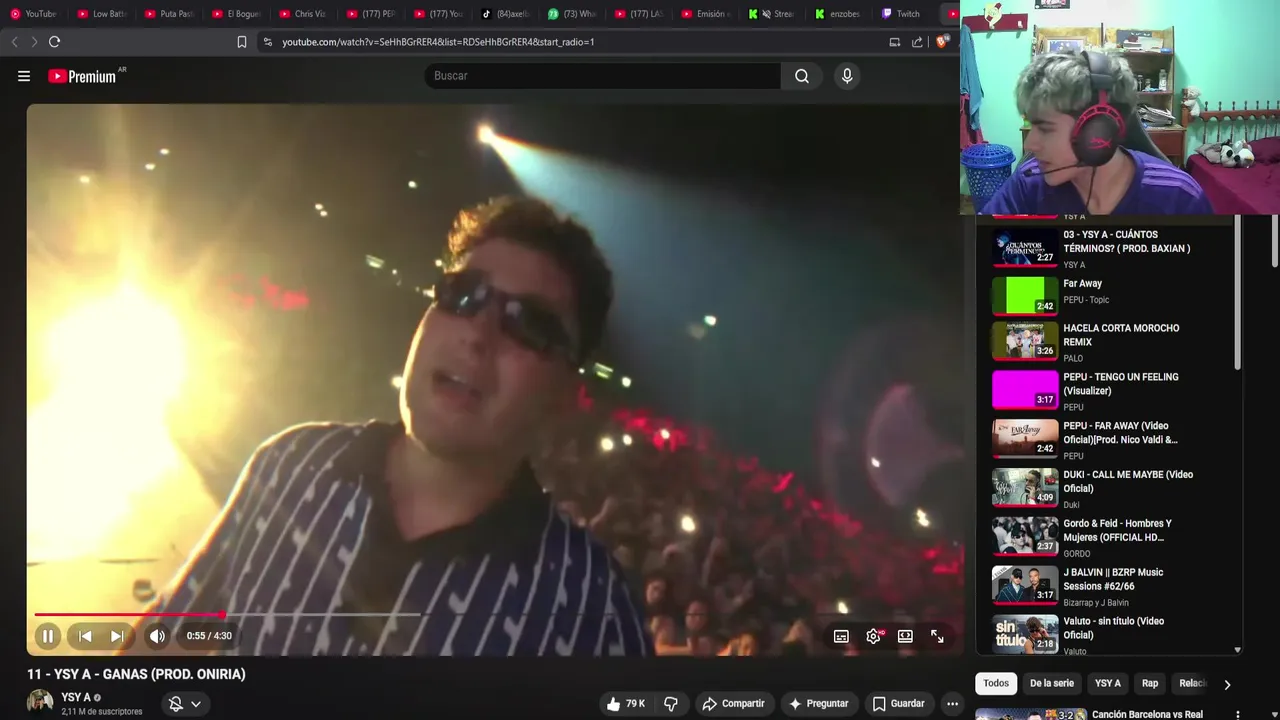Focus the Buscar search field

603,76
